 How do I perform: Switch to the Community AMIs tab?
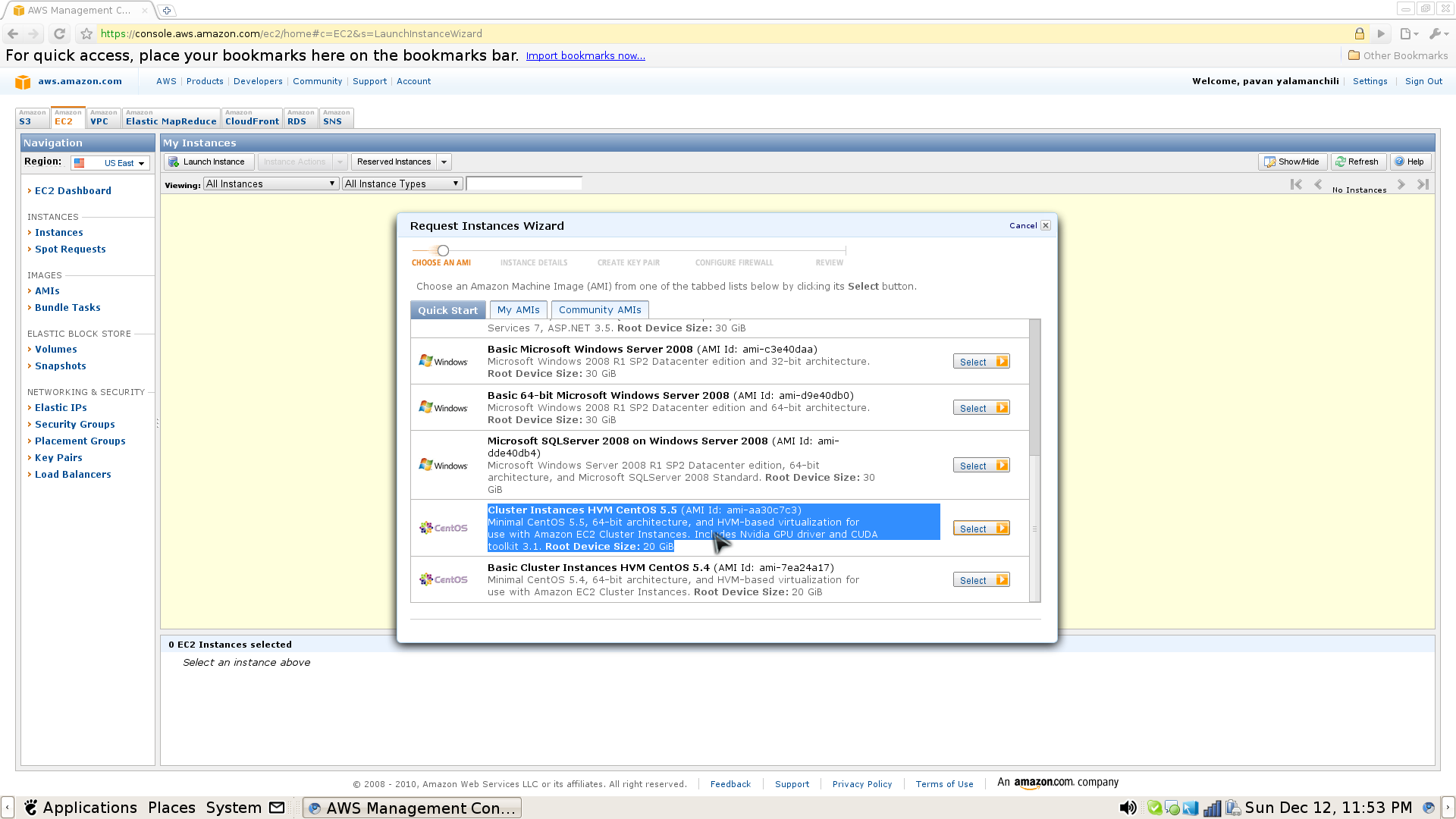coord(600,309)
